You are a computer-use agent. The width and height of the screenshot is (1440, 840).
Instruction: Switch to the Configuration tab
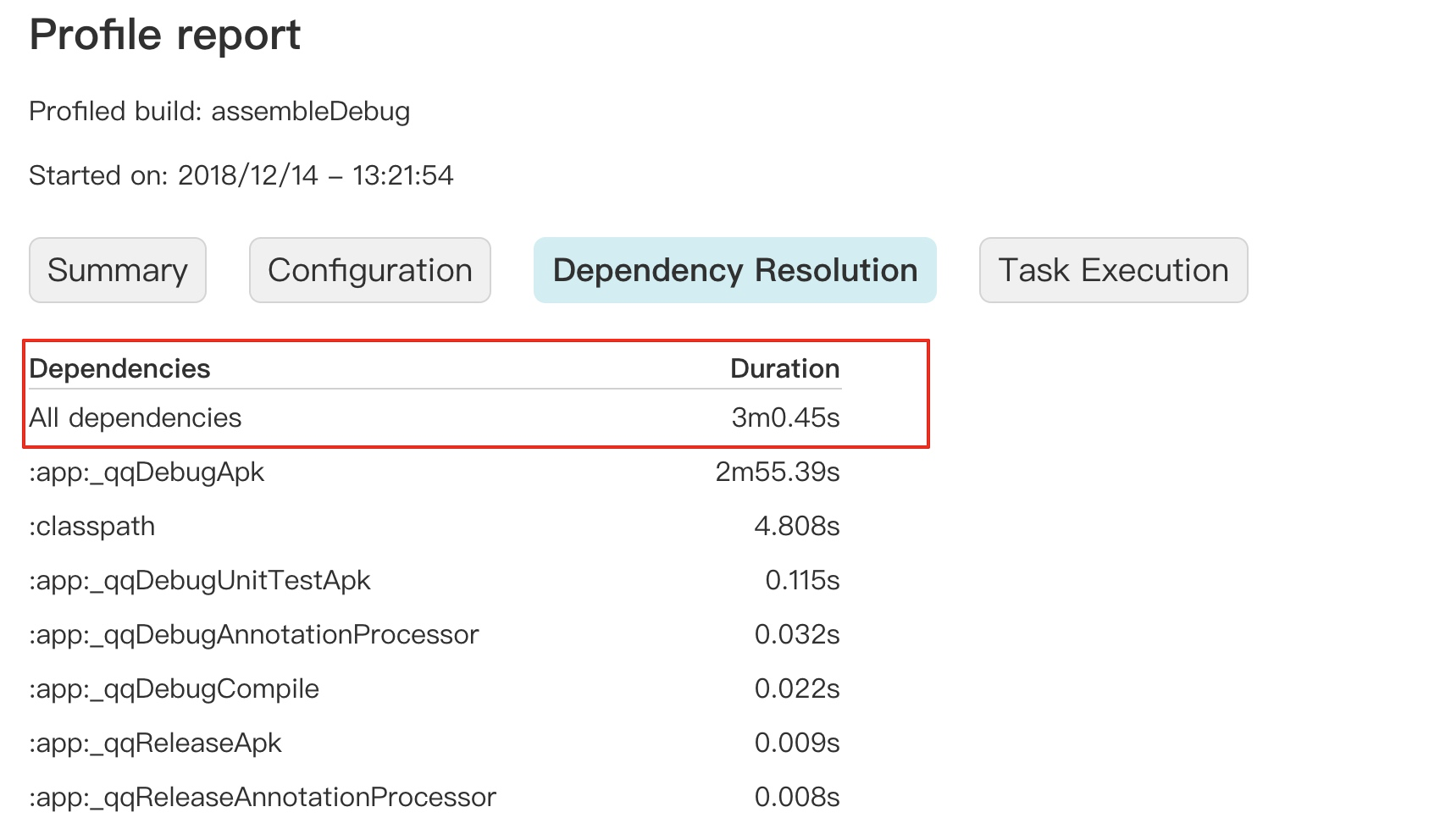(x=370, y=270)
